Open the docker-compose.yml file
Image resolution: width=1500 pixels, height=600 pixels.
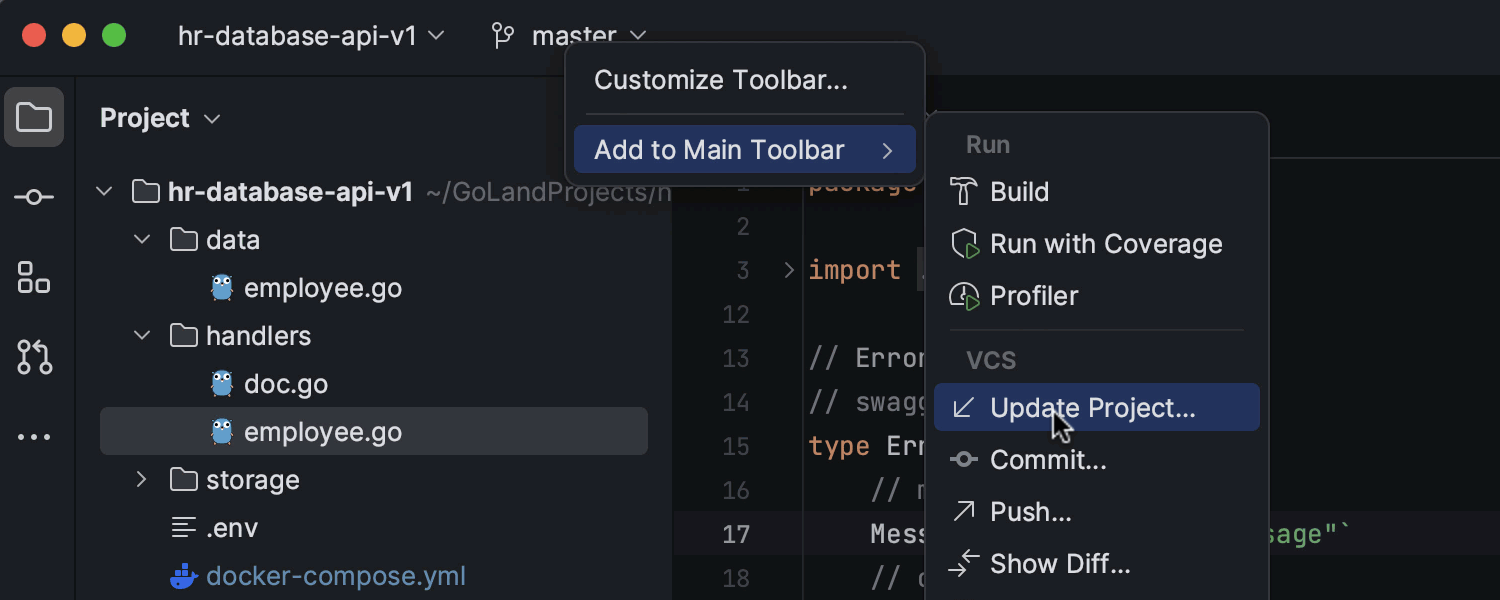[x=335, y=576]
